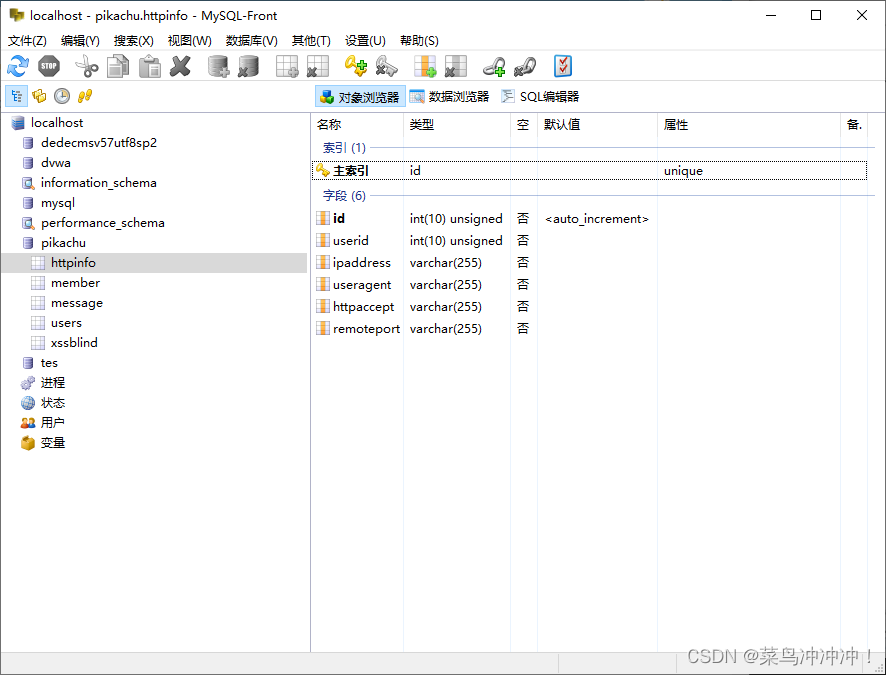Click the Copy toolbar icon
886x675 pixels.
click(118, 66)
